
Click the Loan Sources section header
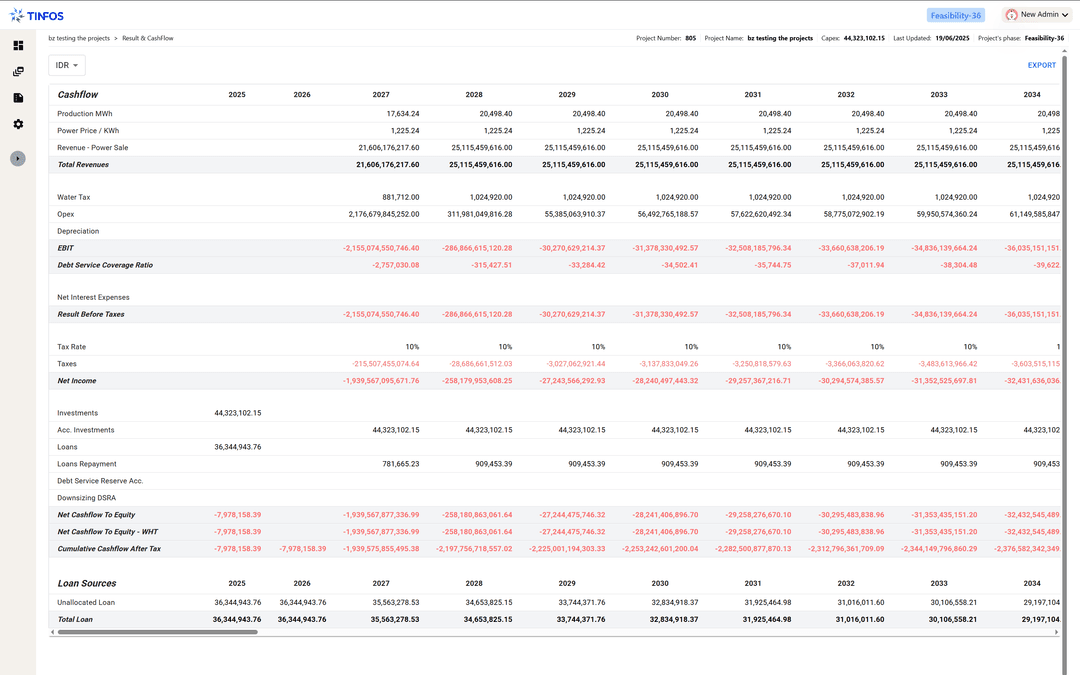86,583
